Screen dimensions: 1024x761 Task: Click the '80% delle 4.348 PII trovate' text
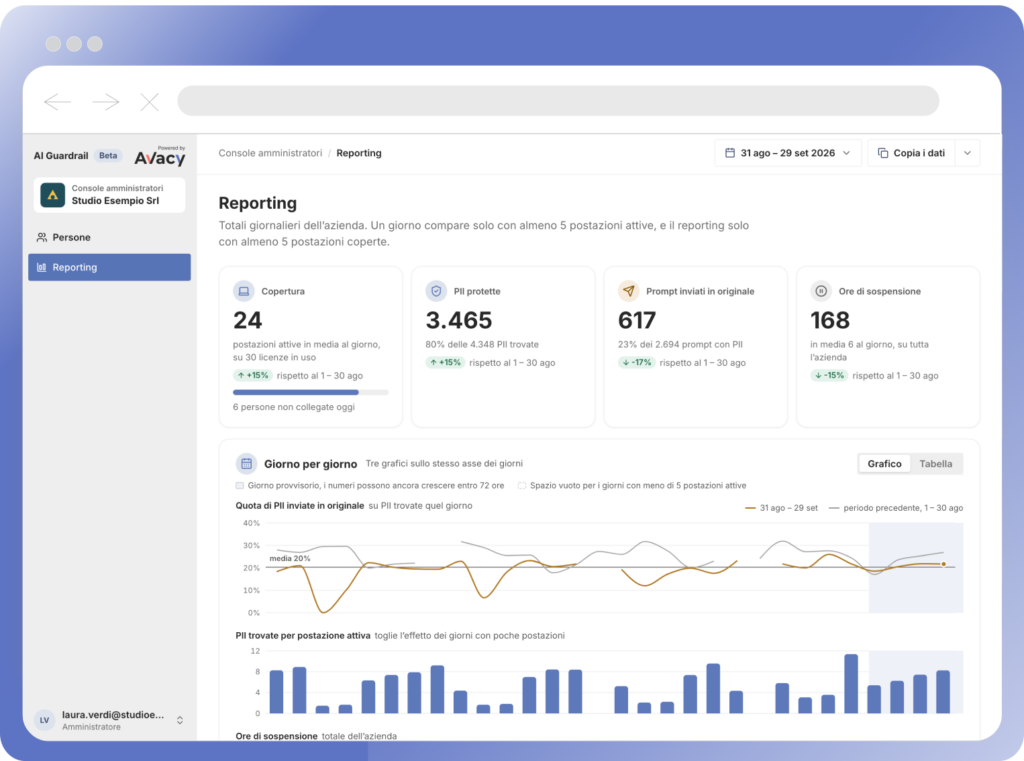(x=482, y=344)
